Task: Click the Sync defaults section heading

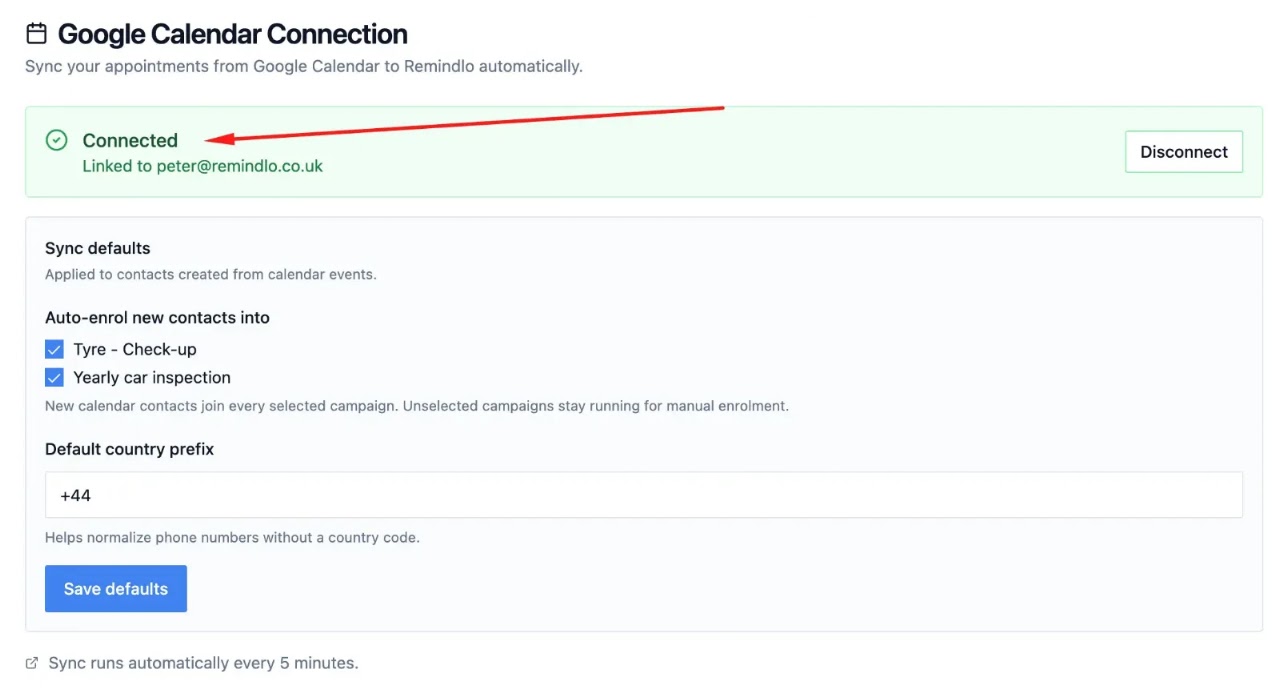Action: click(98, 248)
